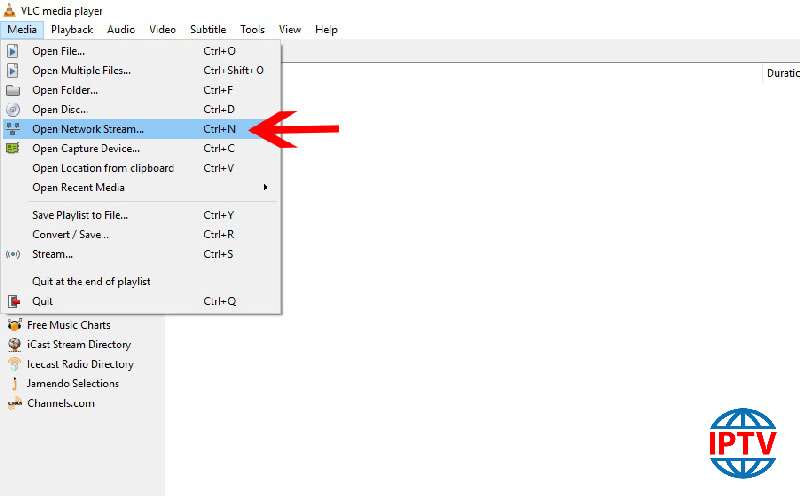Viewport: 800px width, 496px height.
Task: Click the Open File play icon
Action: 13,51
